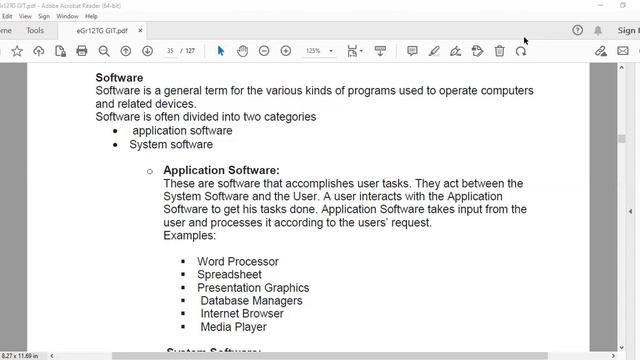This screenshot has width=640, height=360.
Task: Click the page size 8.27 x 11.69 in
Action: click(x=20, y=356)
